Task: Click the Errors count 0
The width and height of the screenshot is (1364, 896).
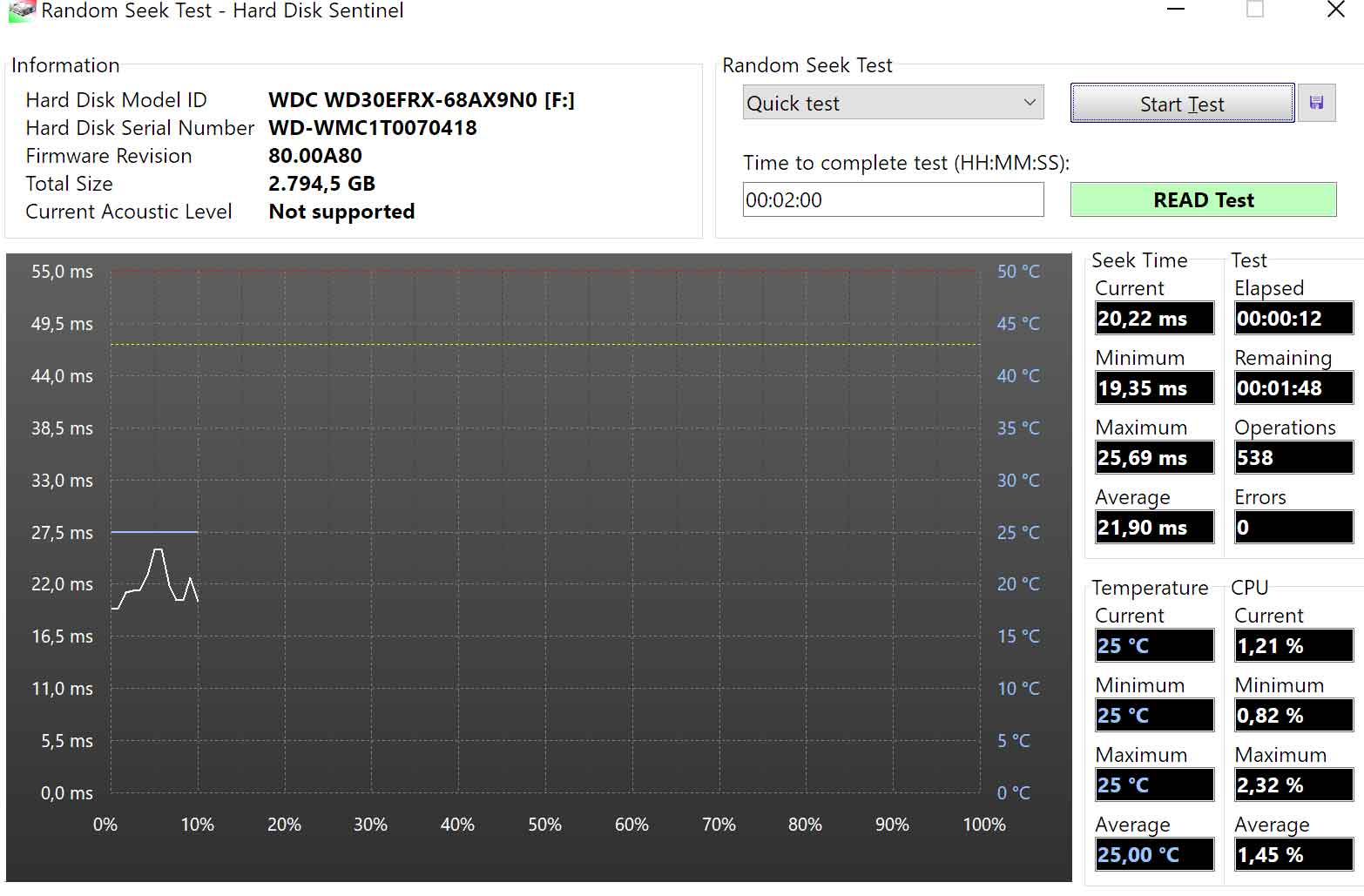Action: 1293,527
